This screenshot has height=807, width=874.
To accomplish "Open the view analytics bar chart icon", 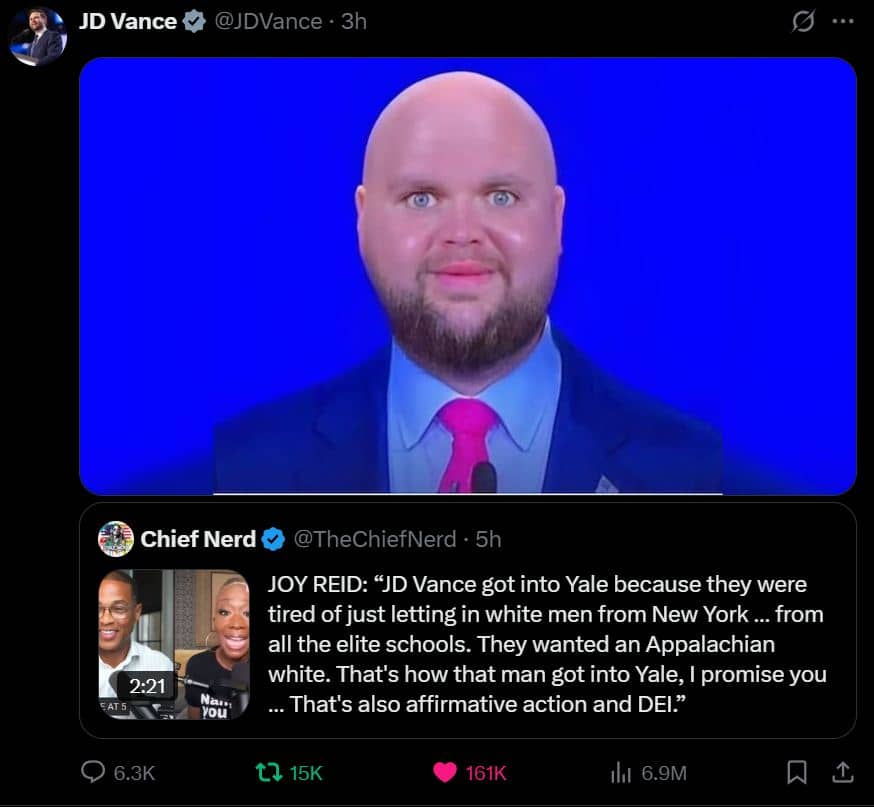I will point(620,772).
